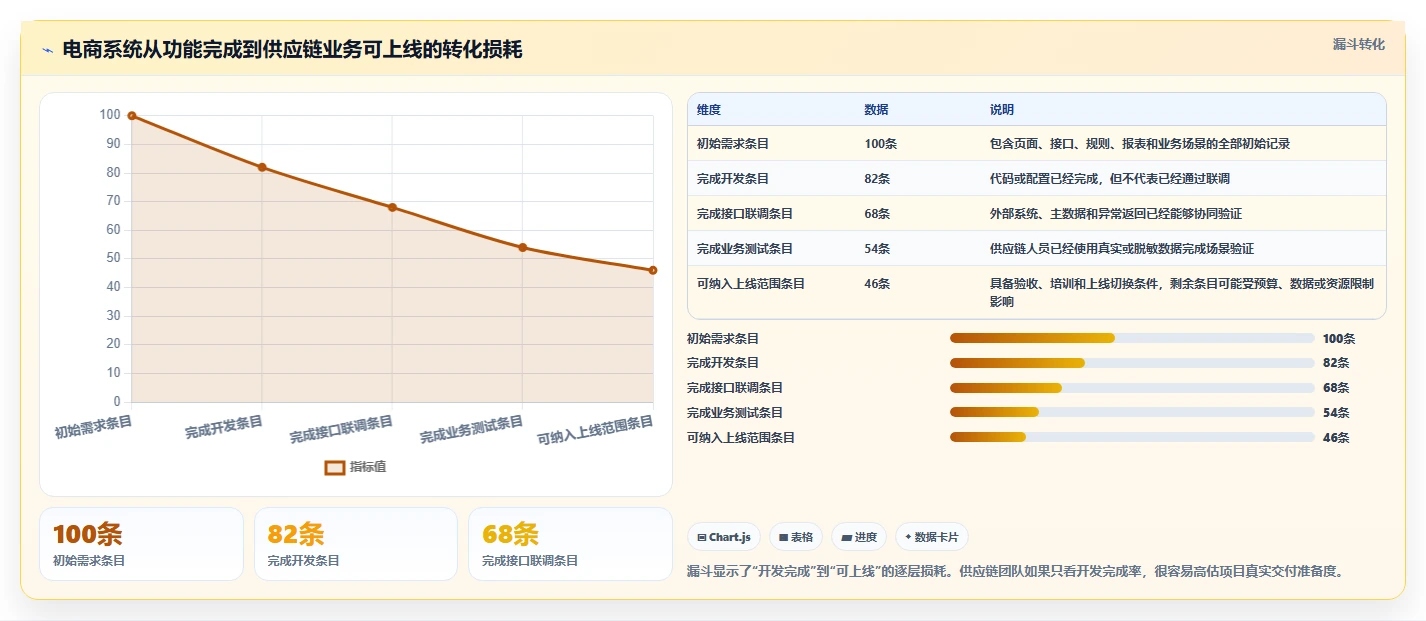Click the funnel icon before the title
The image size is (1426, 621).
[x=48, y=51]
